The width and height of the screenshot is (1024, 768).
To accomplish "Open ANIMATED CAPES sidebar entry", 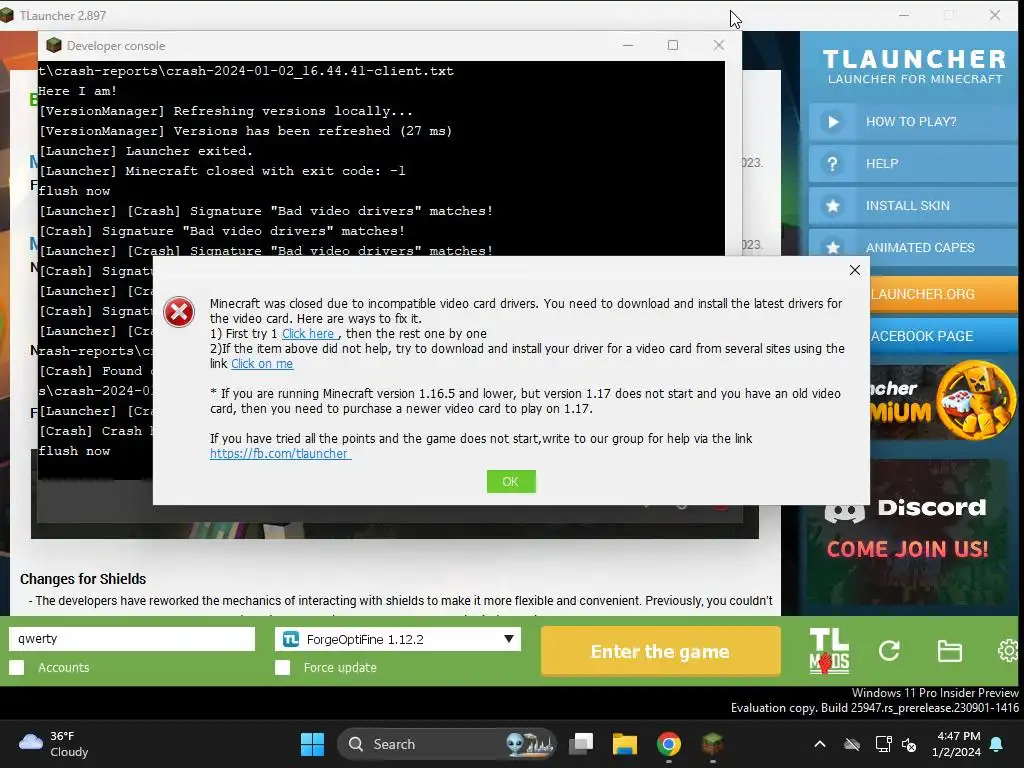I will (x=913, y=248).
